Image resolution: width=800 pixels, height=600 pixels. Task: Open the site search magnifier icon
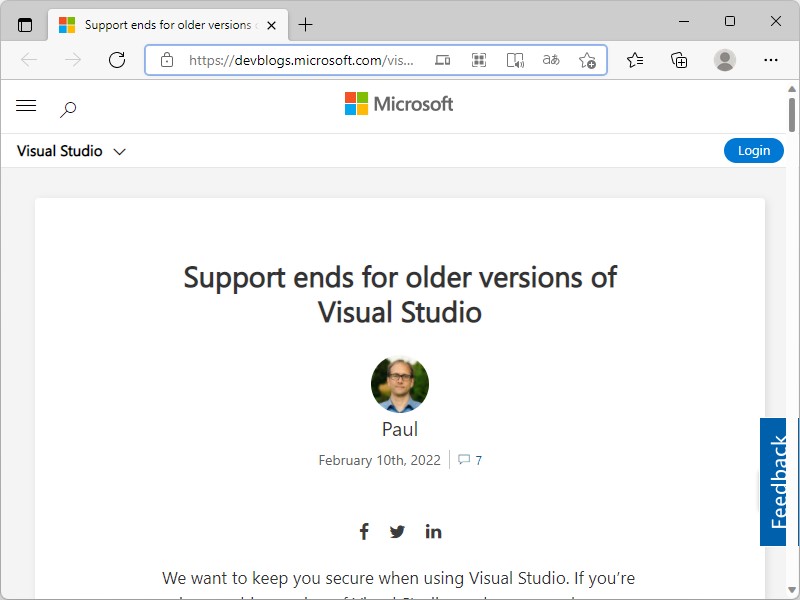click(66, 106)
